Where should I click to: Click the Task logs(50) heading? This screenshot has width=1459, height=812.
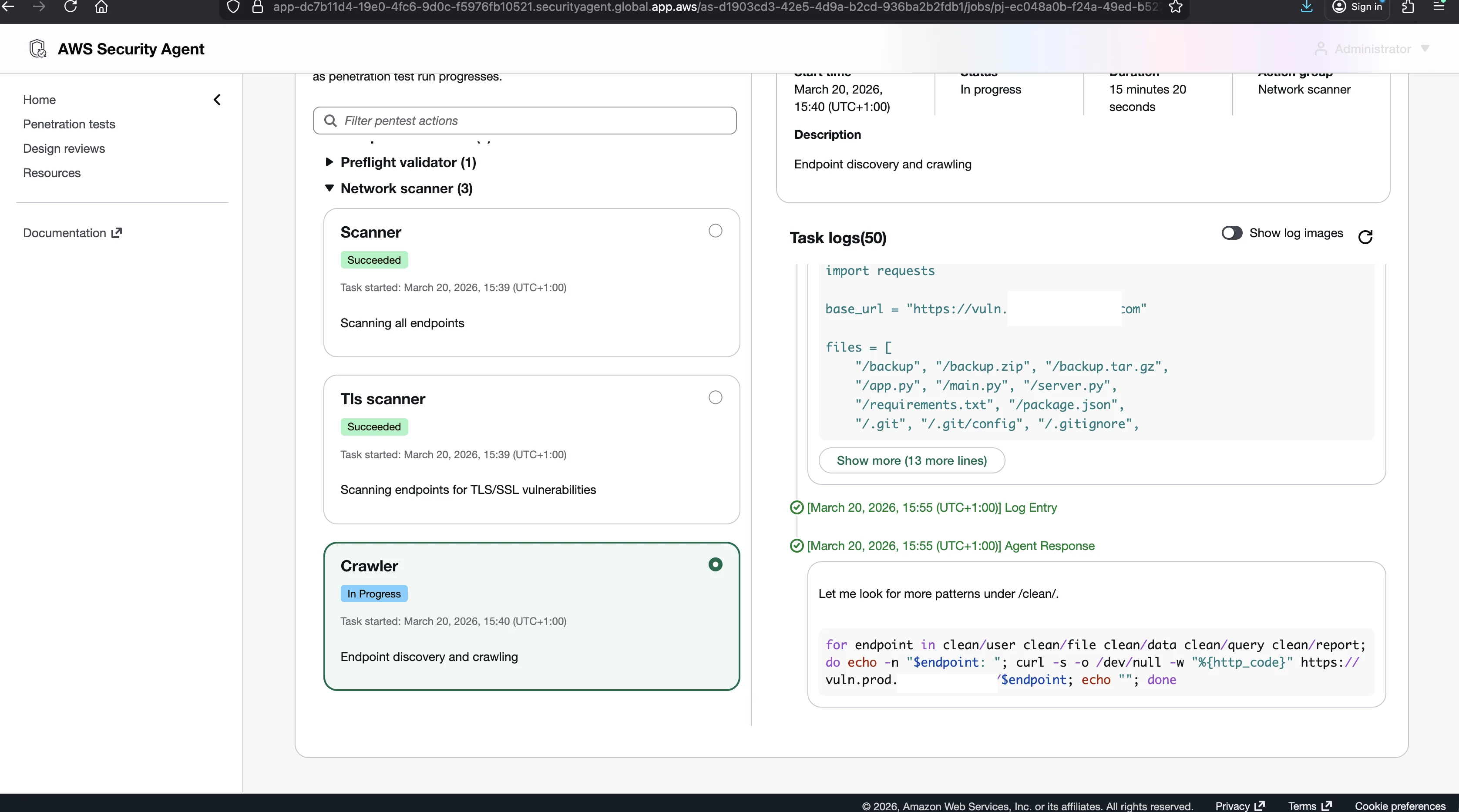point(838,238)
